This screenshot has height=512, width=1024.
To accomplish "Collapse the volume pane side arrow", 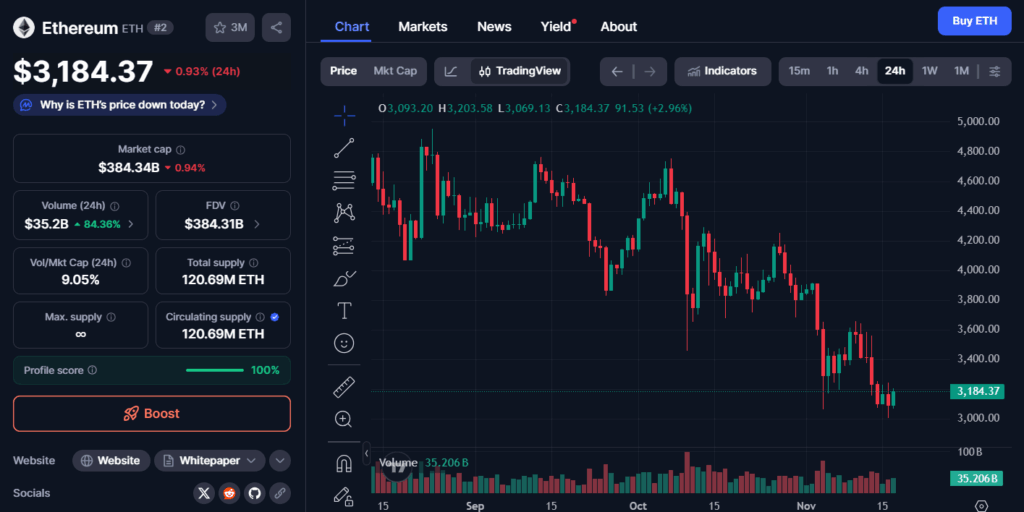I will pos(366,453).
